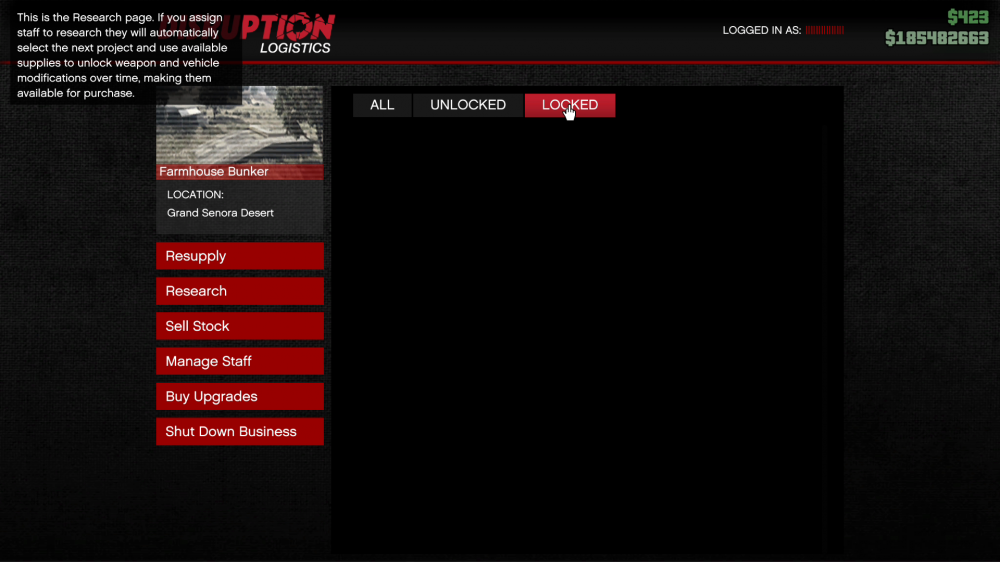Switch to the UNLOCKED tab
This screenshot has height=562, width=1000.
(468, 105)
